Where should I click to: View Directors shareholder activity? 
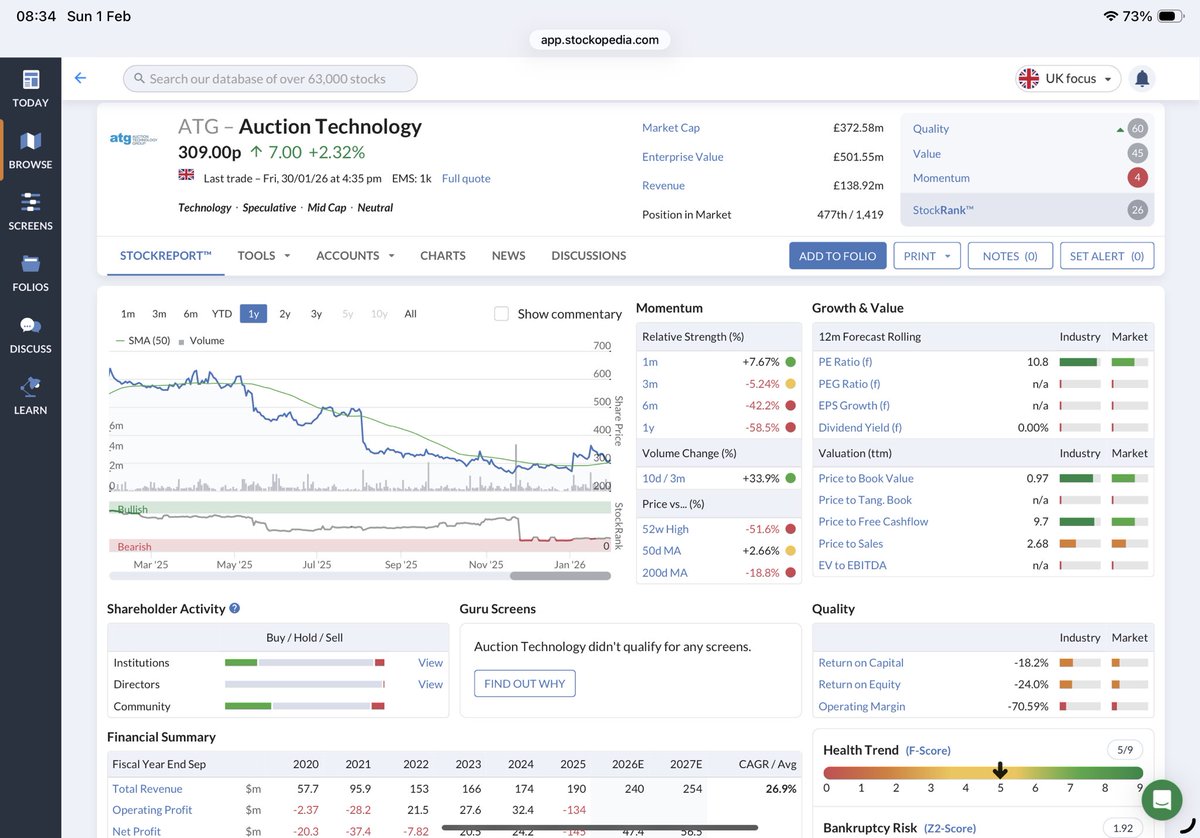tap(430, 684)
